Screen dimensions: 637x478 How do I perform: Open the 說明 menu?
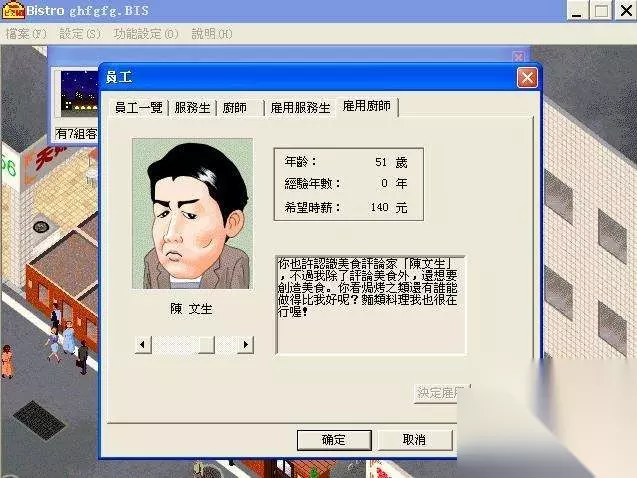click(212, 34)
